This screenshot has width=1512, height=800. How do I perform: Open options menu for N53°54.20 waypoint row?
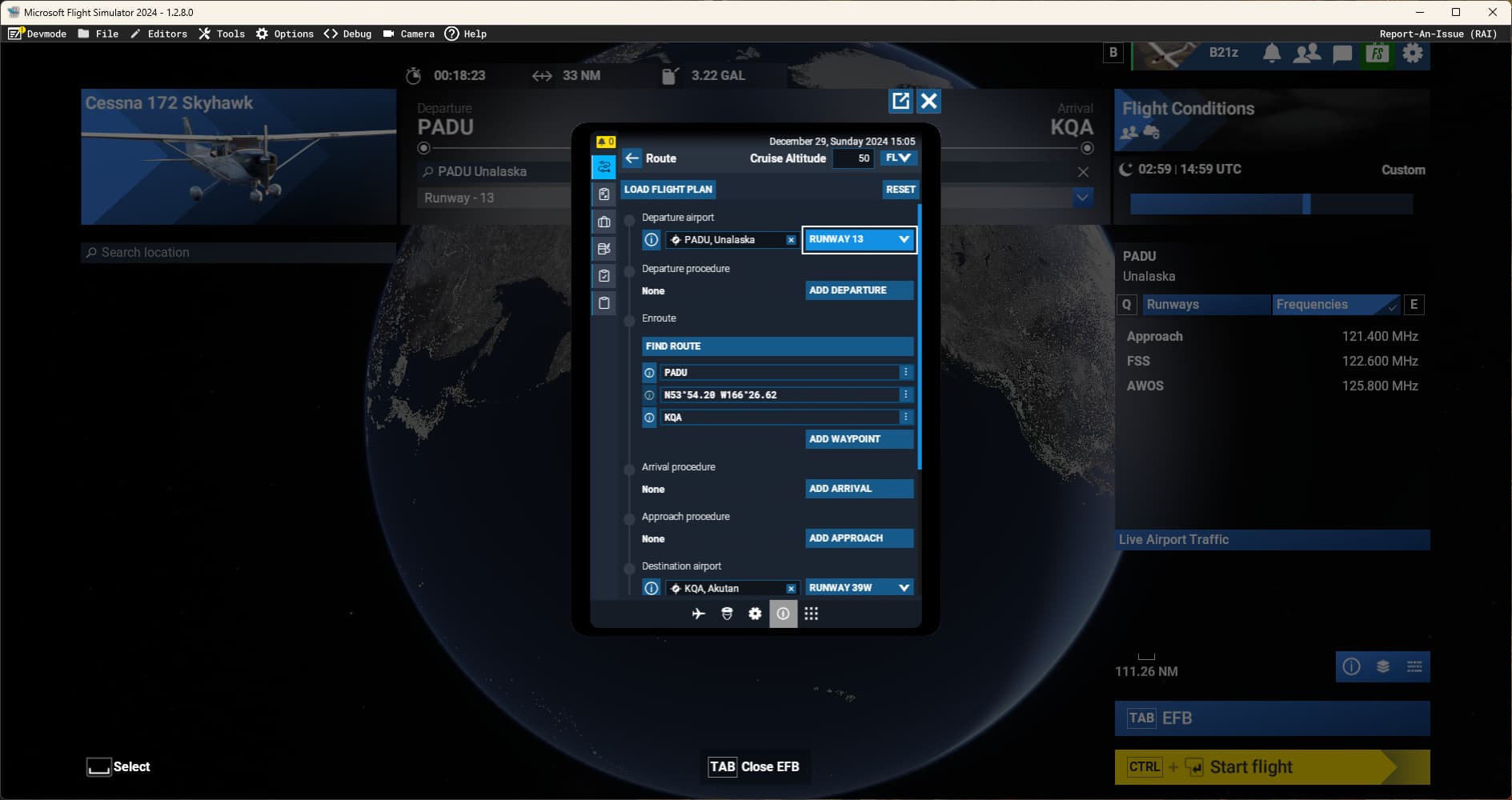906,395
